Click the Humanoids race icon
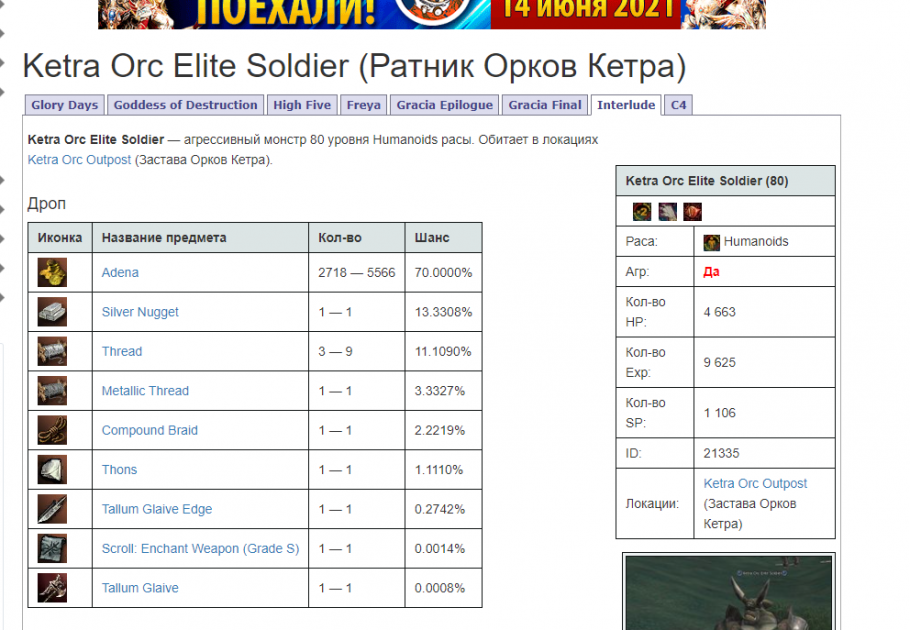910x630 pixels. [711, 242]
